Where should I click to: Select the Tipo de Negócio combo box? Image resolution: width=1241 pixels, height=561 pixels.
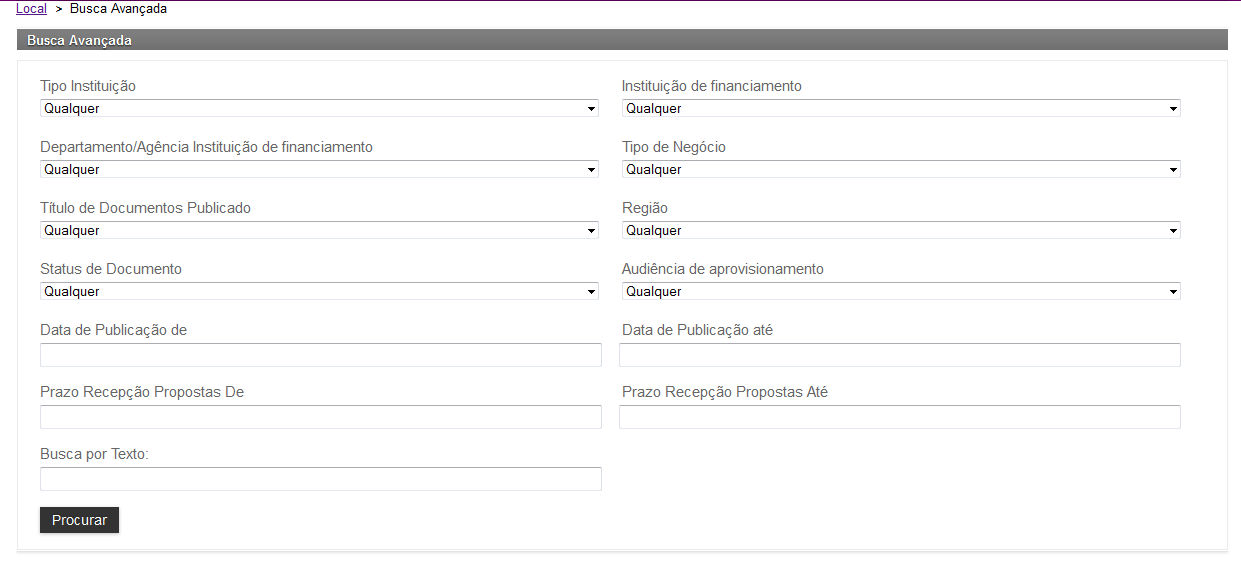click(x=900, y=169)
